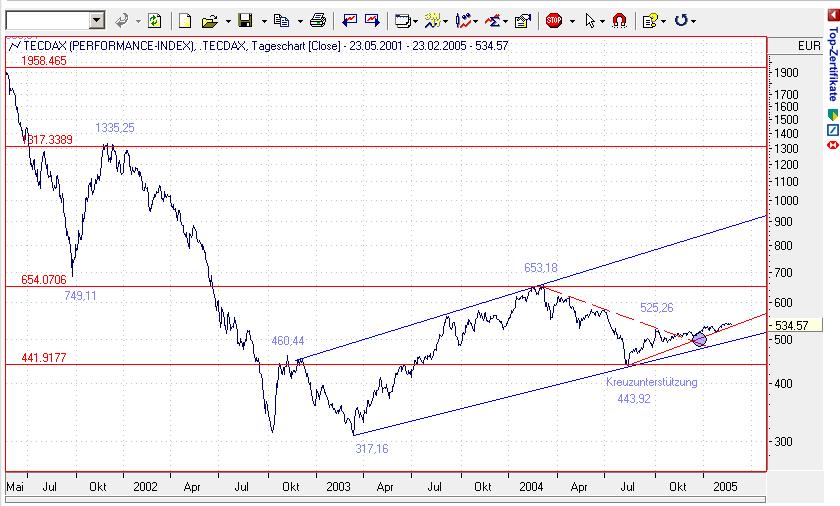The height and width of the screenshot is (506, 840).
Task: Click into the symbol entry input field
Action: 48,21
